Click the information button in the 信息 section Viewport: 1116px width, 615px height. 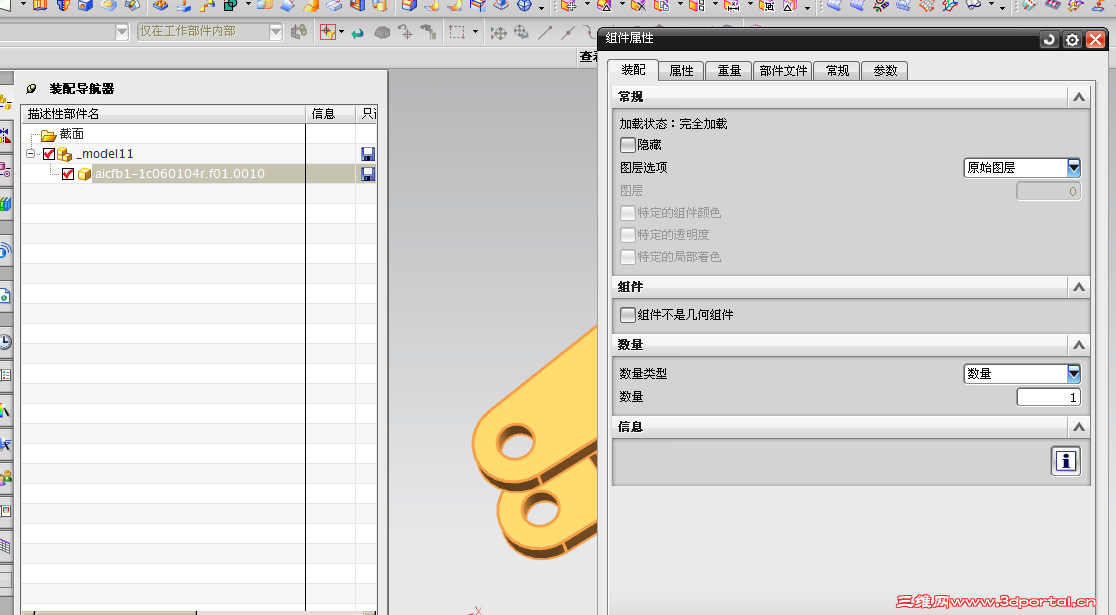tap(1065, 461)
